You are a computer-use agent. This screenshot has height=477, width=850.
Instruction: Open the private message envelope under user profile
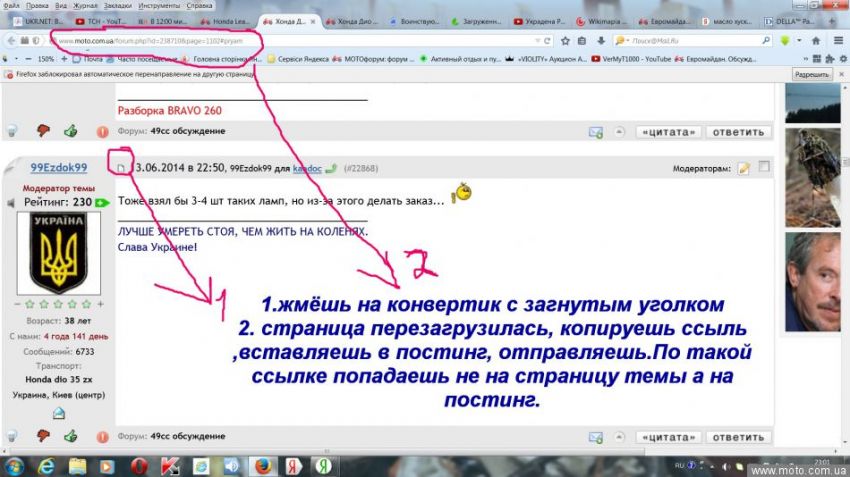tap(58, 412)
